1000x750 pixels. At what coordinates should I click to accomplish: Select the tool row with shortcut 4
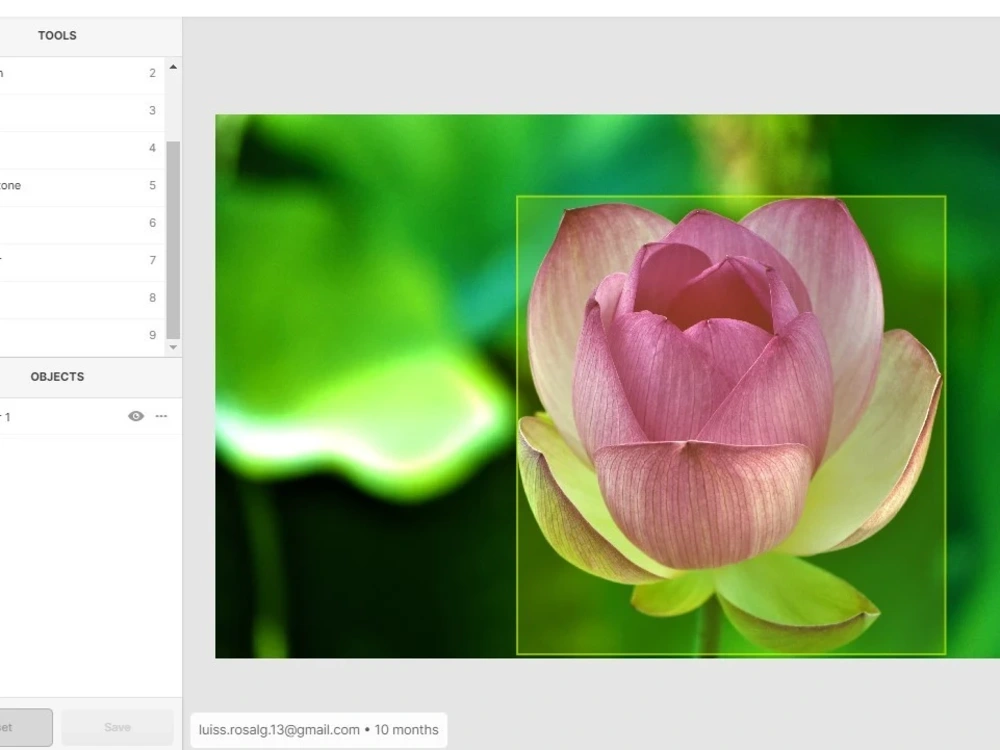click(82, 149)
